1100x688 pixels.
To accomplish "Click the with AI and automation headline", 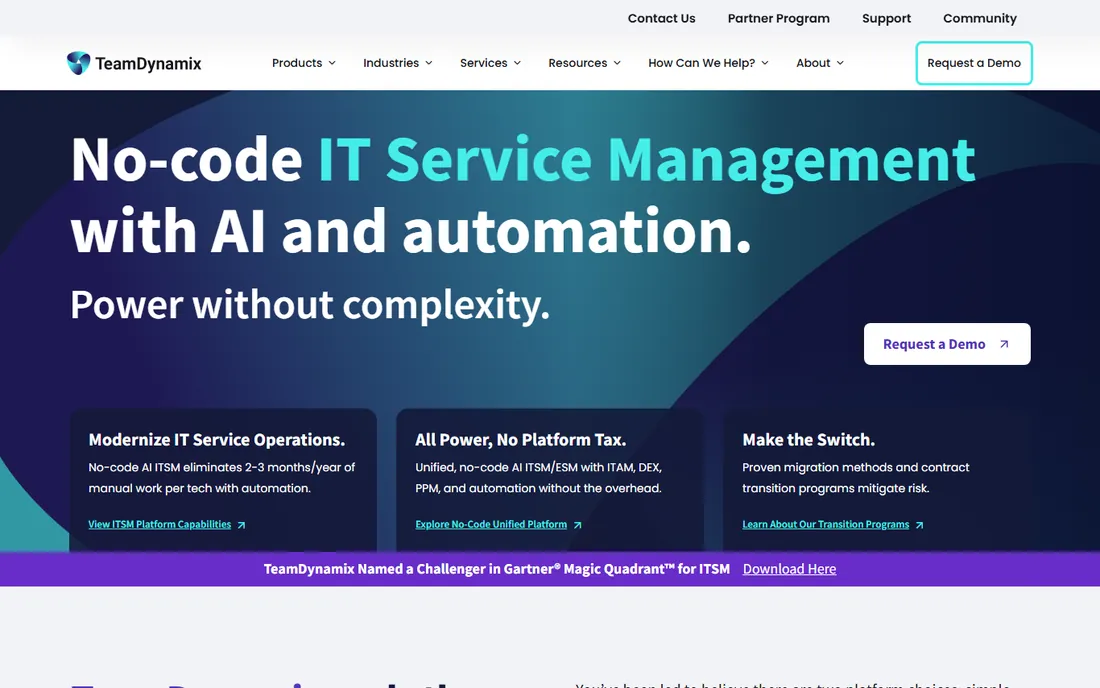I will pyautogui.click(x=410, y=230).
